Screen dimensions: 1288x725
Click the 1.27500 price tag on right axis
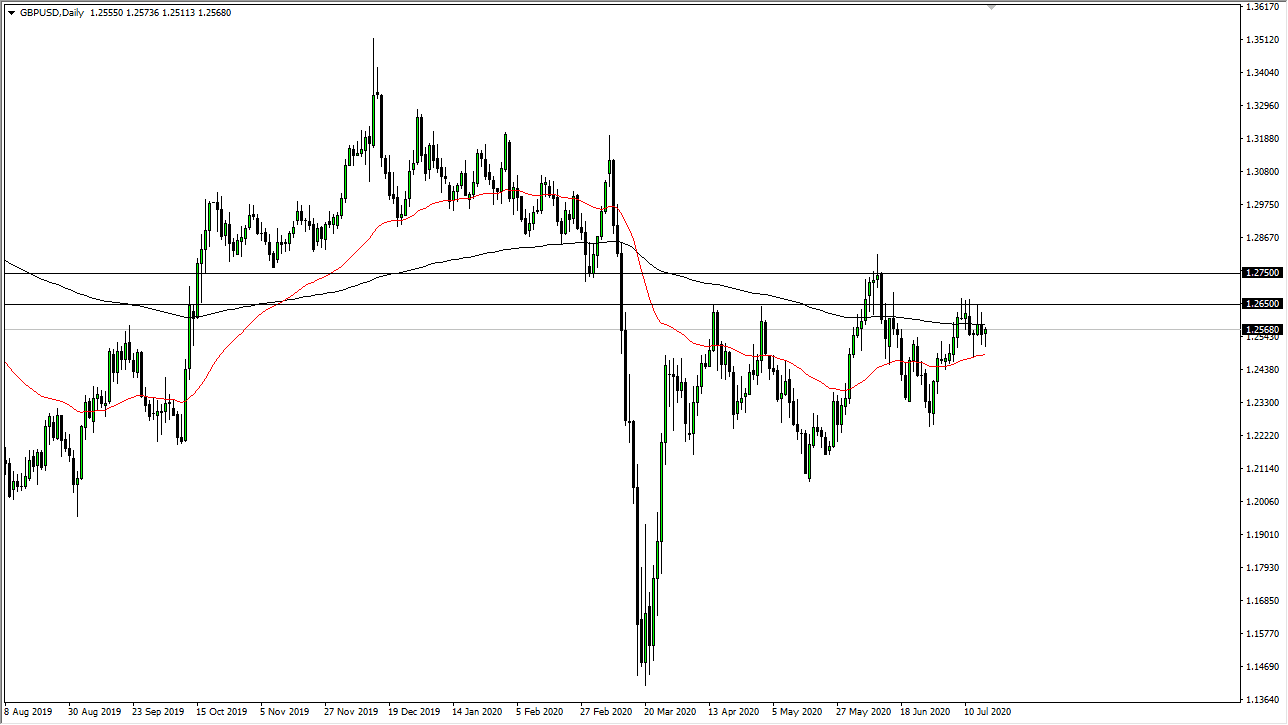[x=1262, y=271]
